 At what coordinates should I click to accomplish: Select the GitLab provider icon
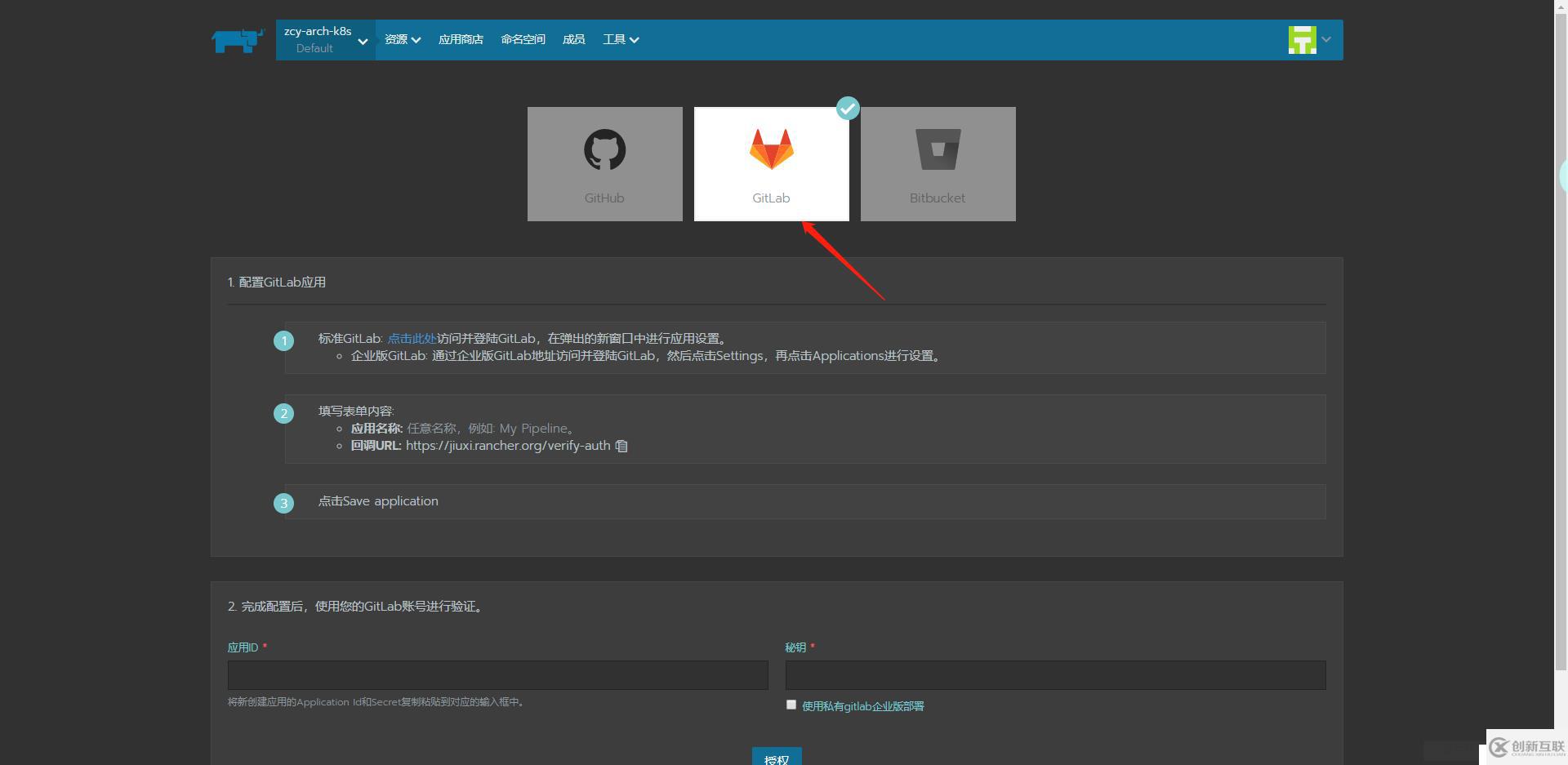tap(771, 163)
